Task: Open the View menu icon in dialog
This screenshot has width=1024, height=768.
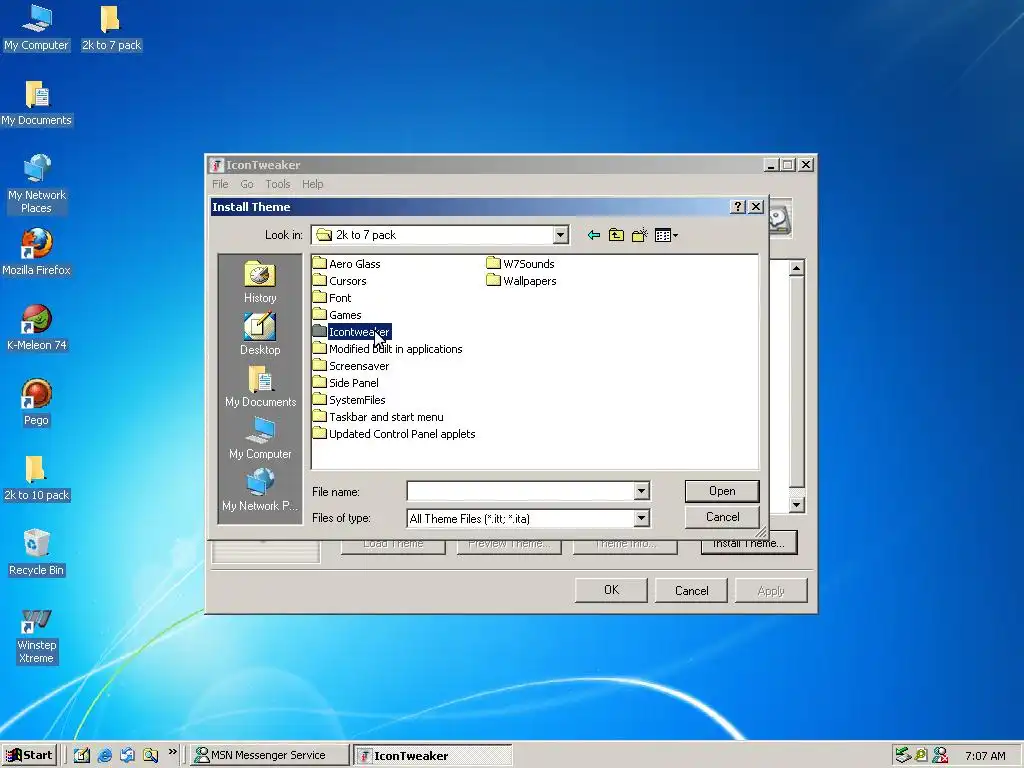Action: click(666, 235)
